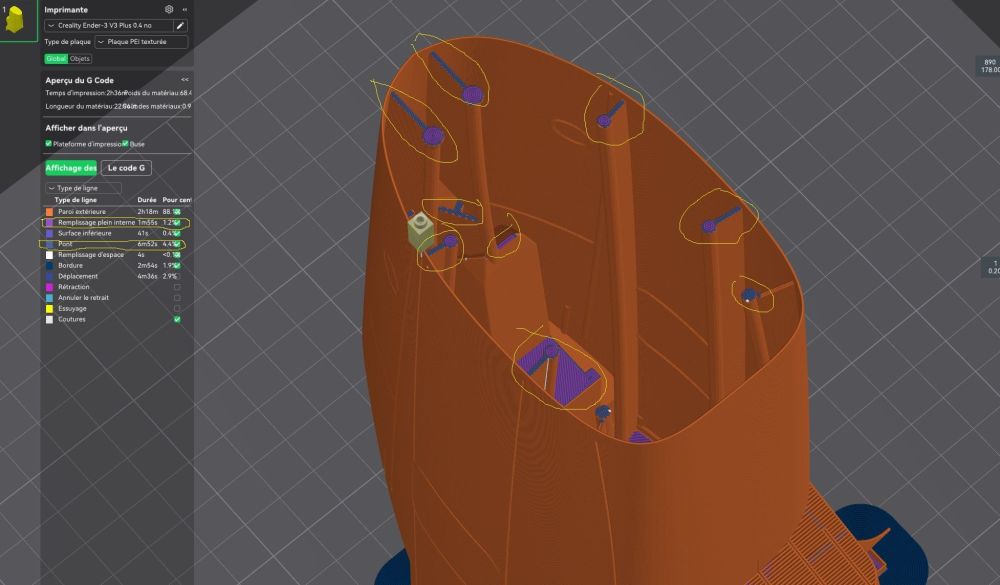Click the 2m54s Bordure duration
Viewport: 1000px width, 585px height.
147,265
